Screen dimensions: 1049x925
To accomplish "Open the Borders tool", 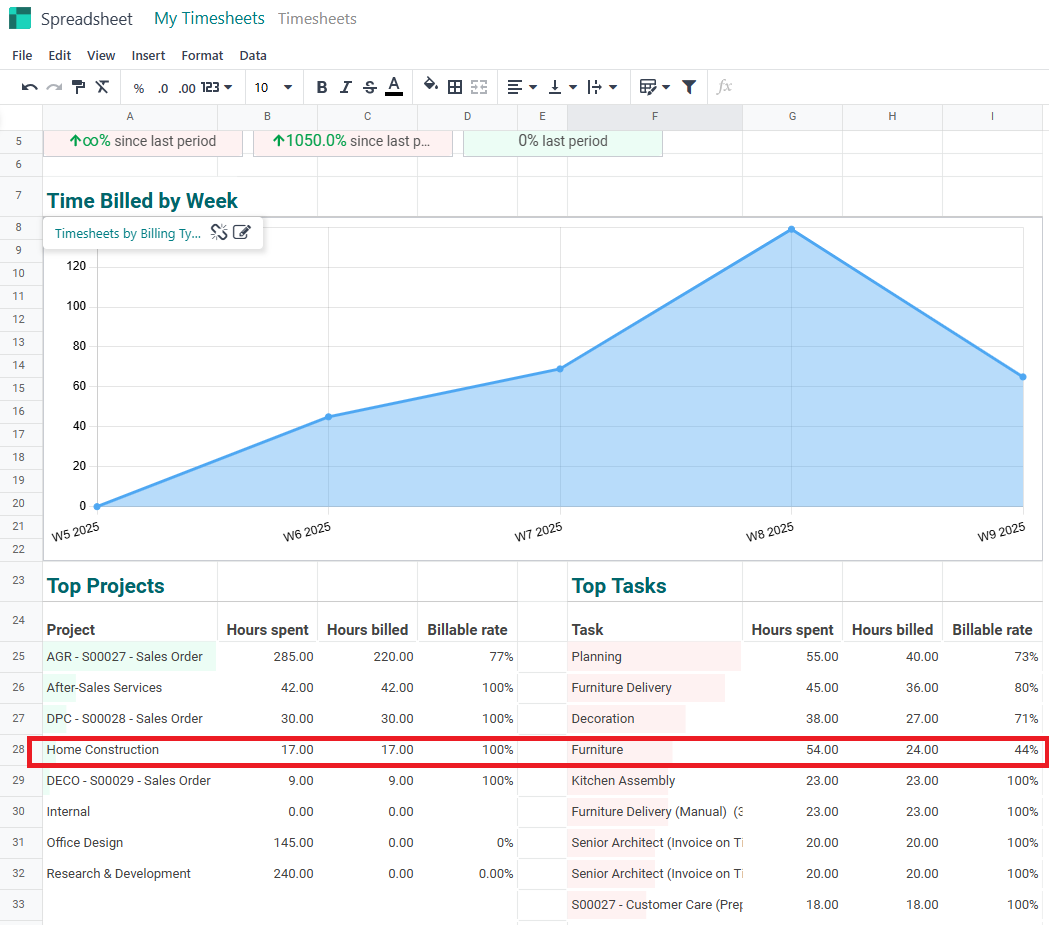I will click(455, 87).
